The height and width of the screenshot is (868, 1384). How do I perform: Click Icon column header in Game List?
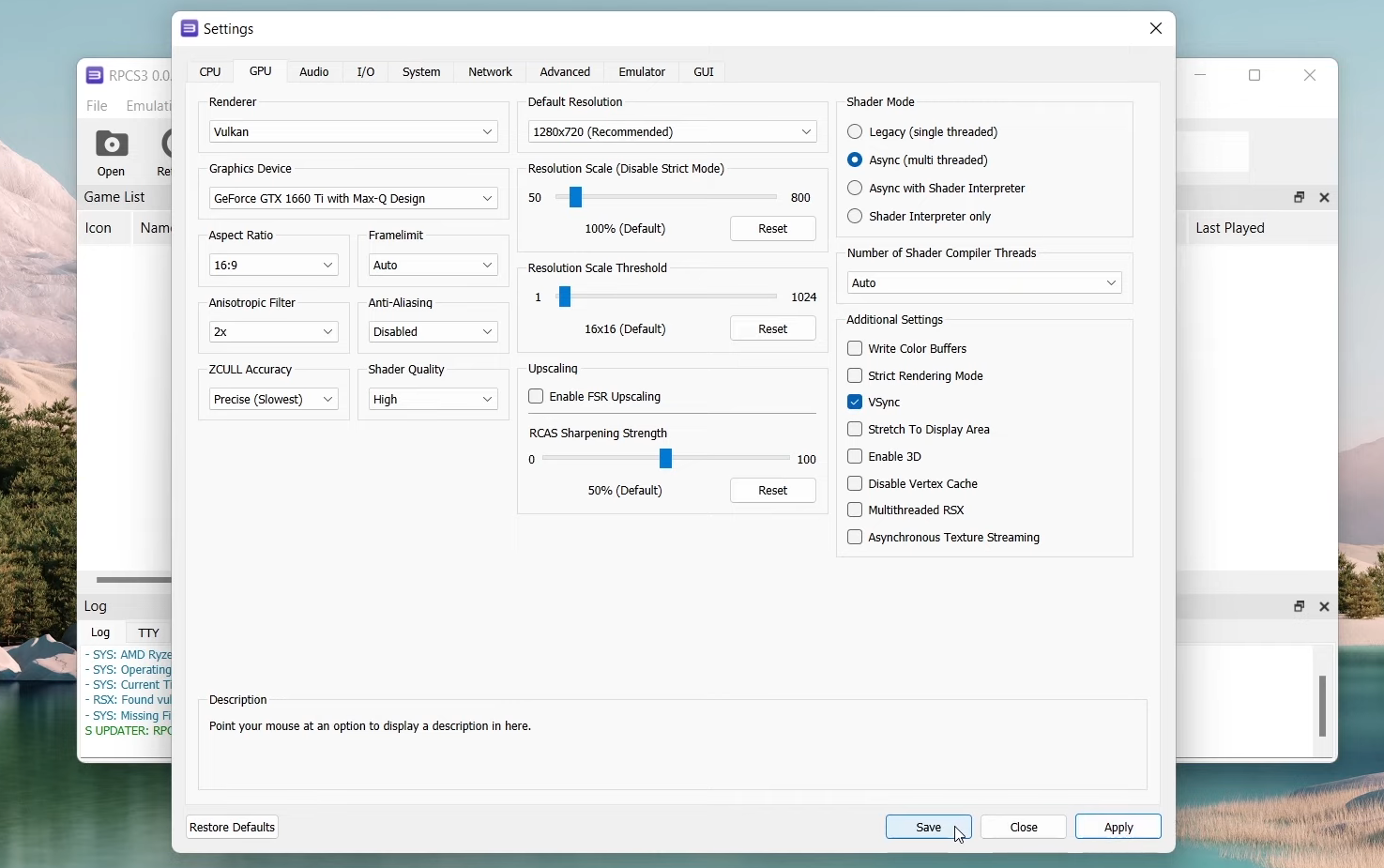pyautogui.click(x=103, y=229)
